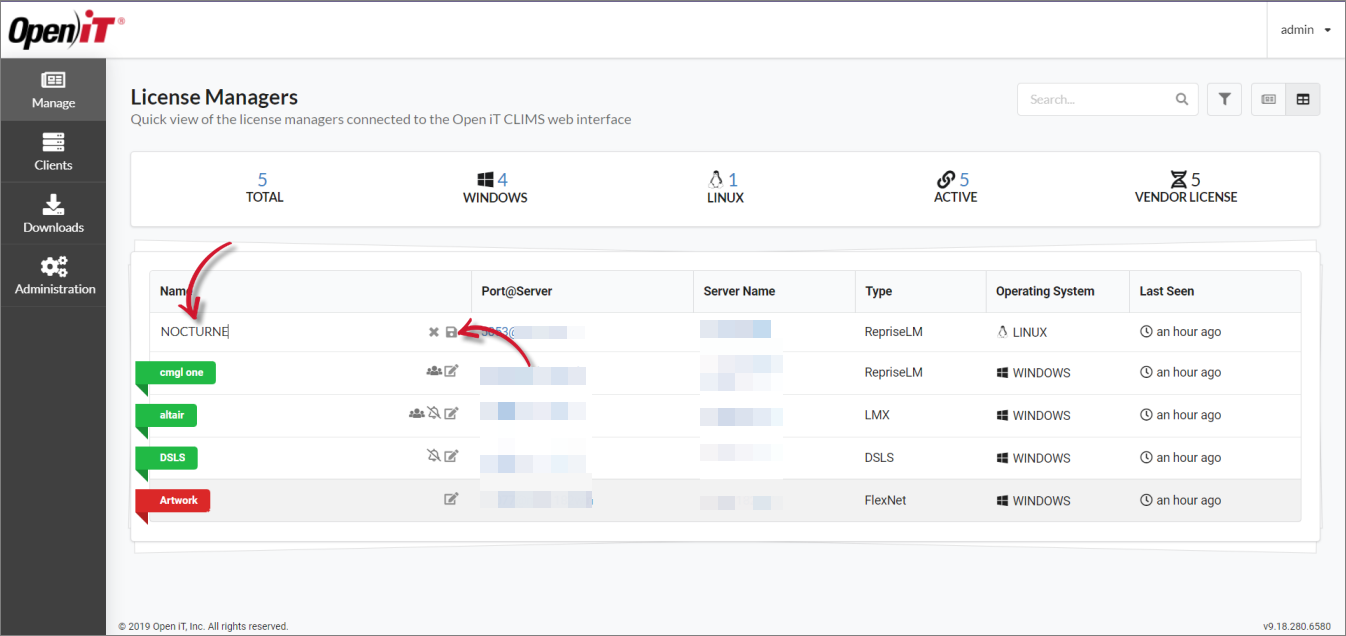Open the filter options funnel
This screenshot has height=636, width=1346.
1224,99
